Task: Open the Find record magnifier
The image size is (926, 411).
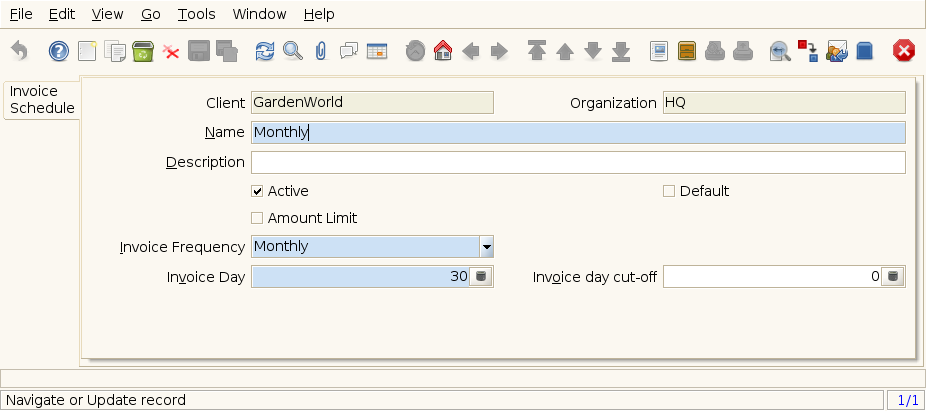Action: tap(292, 51)
